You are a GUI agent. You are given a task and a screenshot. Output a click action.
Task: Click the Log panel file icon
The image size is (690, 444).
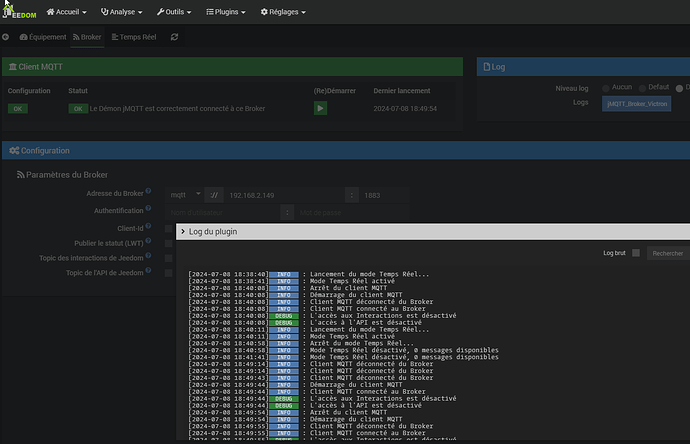[486, 67]
